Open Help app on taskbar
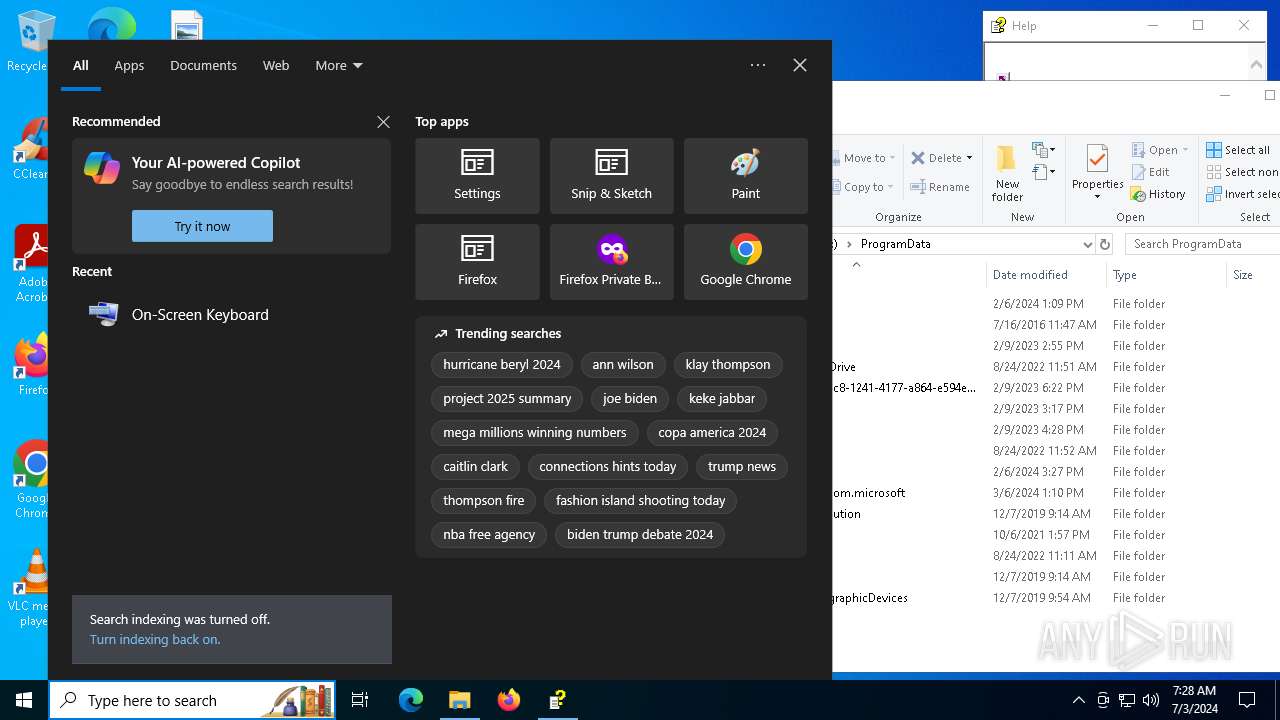The height and width of the screenshot is (720, 1280). [x=557, y=700]
